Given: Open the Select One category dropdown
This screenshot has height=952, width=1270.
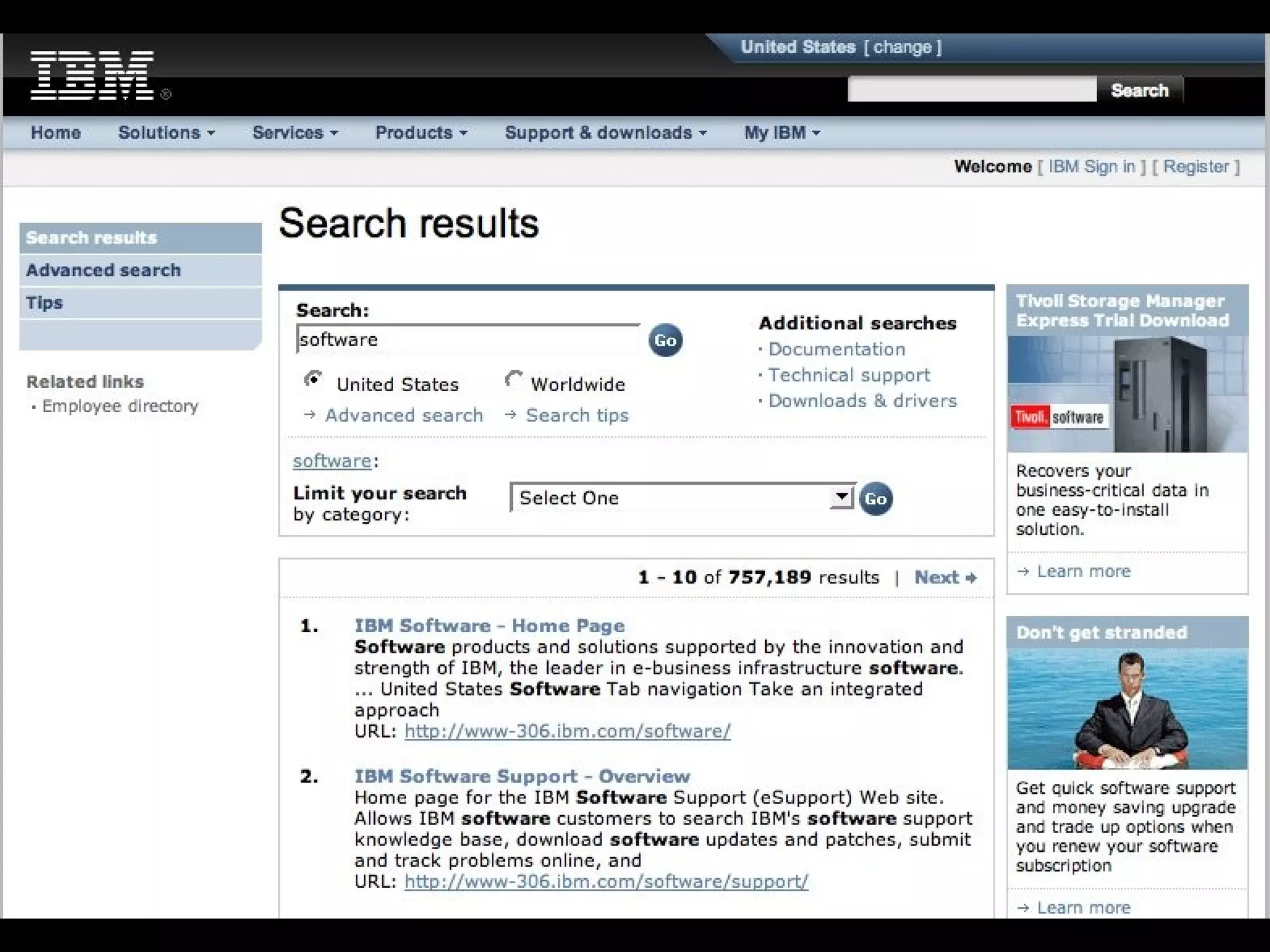Looking at the screenshot, I should 682,498.
